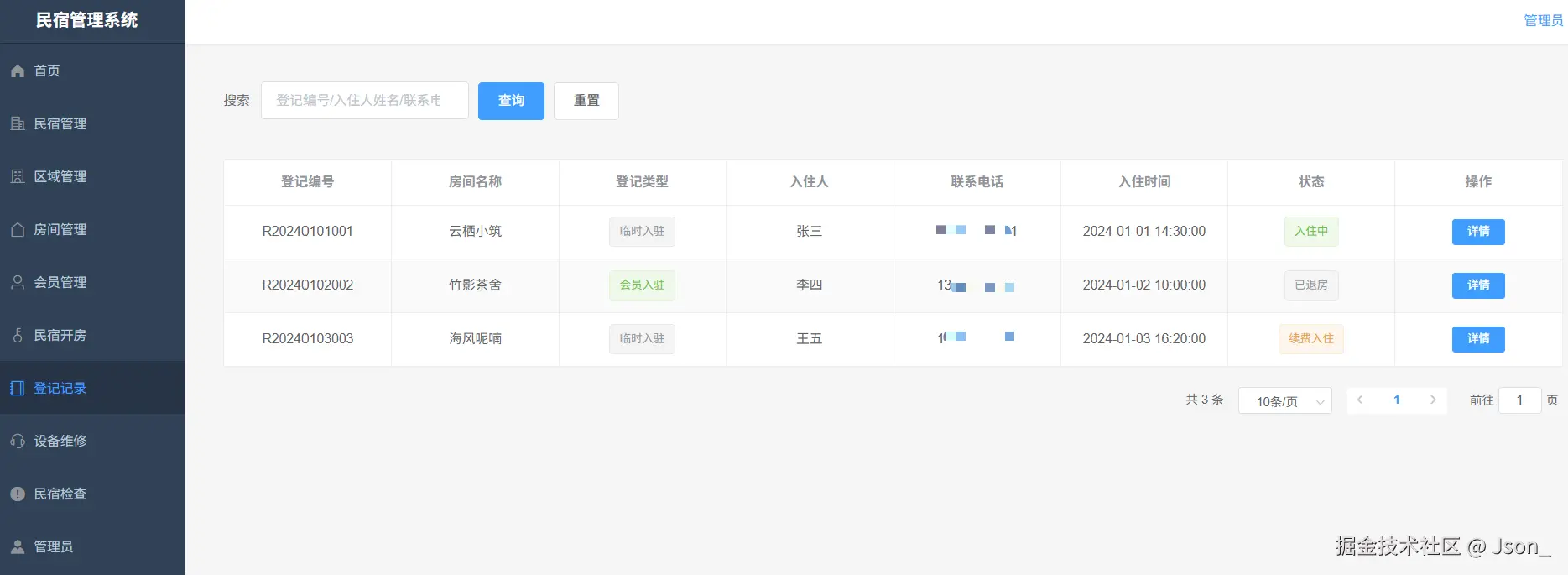Click cell R20240101001
This screenshot has width=1568, height=575.
tap(308, 232)
